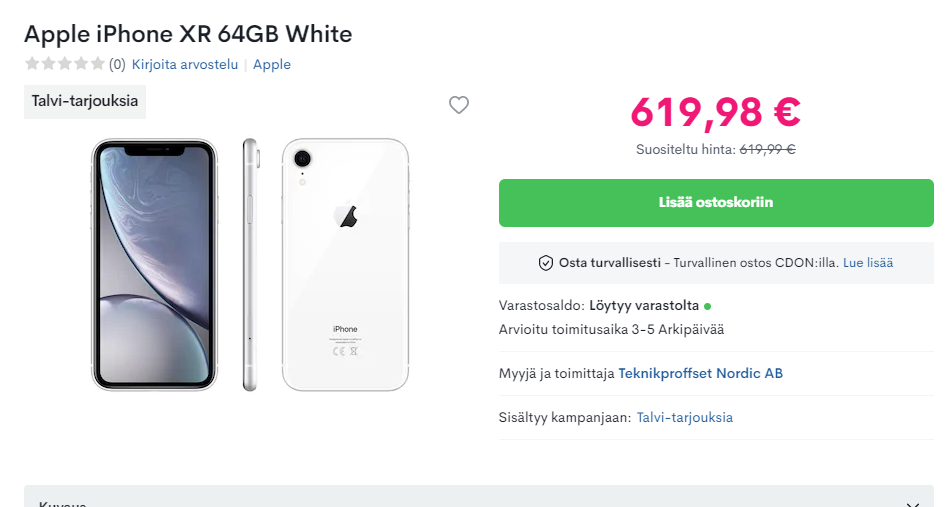The height and width of the screenshot is (507, 951).
Task: Click the third rating star
Action: pyautogui.click(x=65, y=64)
